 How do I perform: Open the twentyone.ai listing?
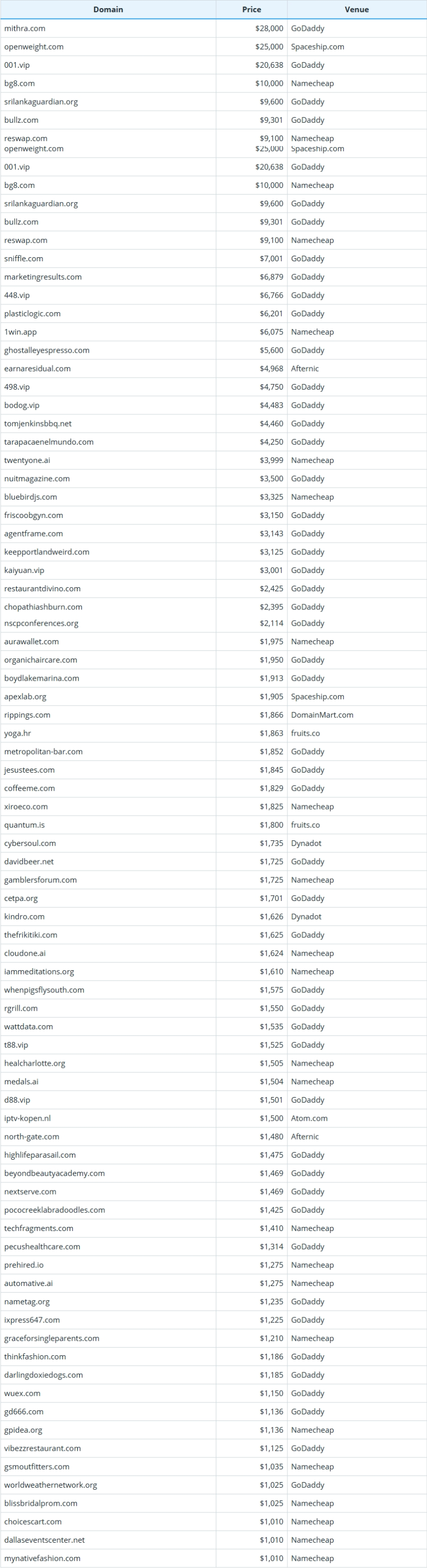27,460
